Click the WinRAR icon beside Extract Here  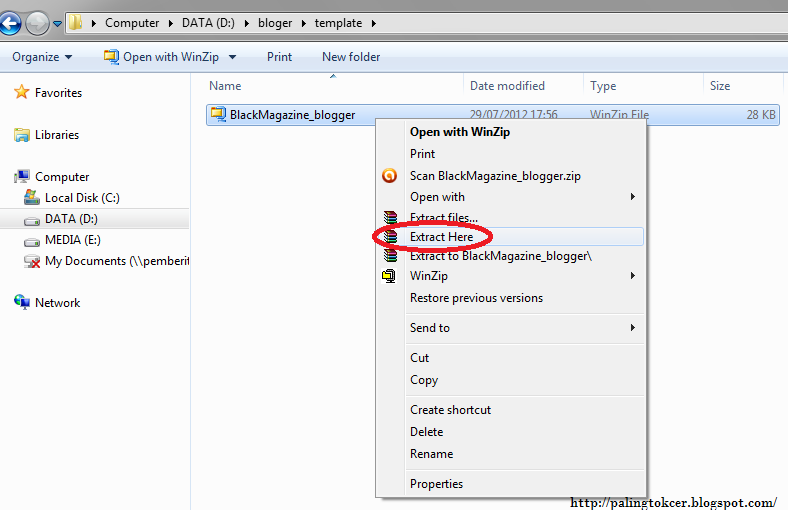[x=390, y=237]
